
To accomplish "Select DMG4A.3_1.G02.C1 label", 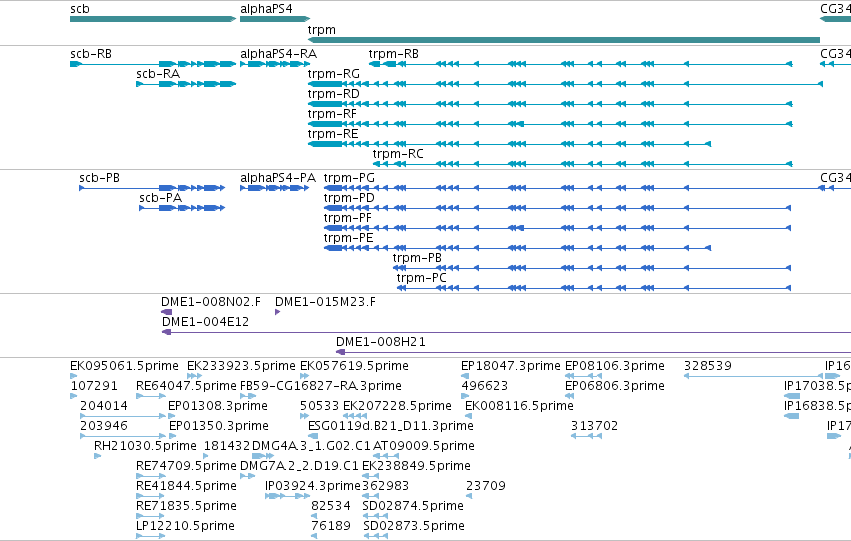I will [x=311, y=446].
